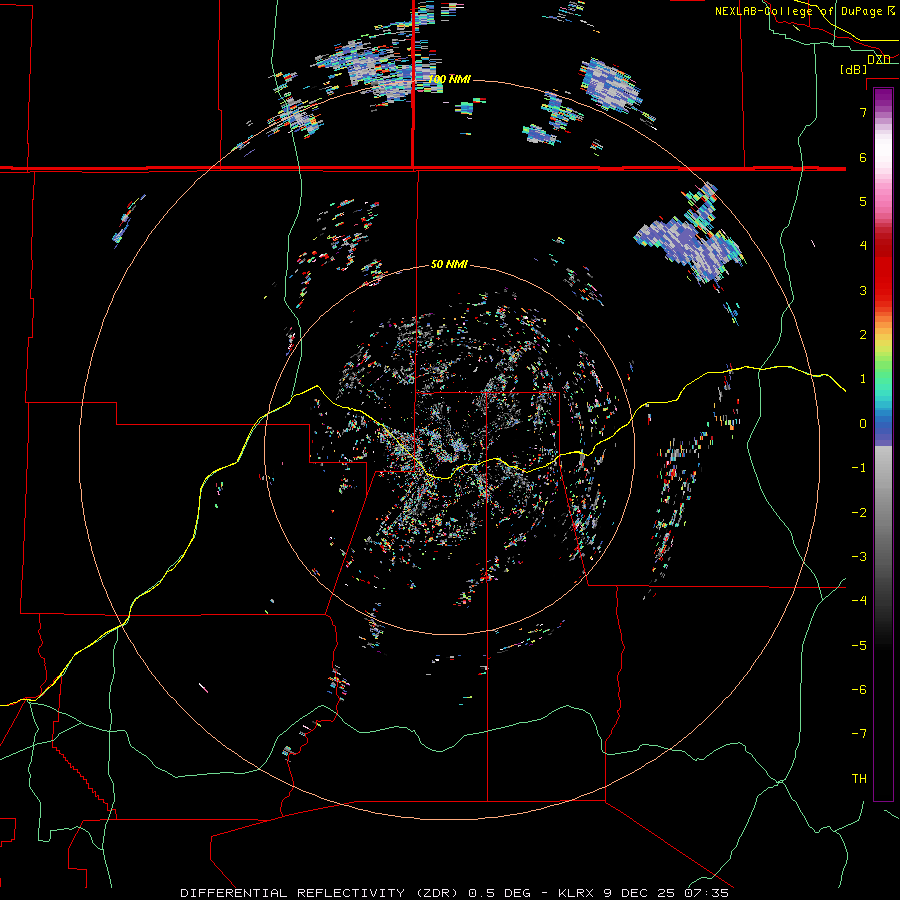This screenshot has height=900, width=900.
Task: Click the KLRX 9 DEC 25 07:35 timestamp
Action: [x=643, y=893]
